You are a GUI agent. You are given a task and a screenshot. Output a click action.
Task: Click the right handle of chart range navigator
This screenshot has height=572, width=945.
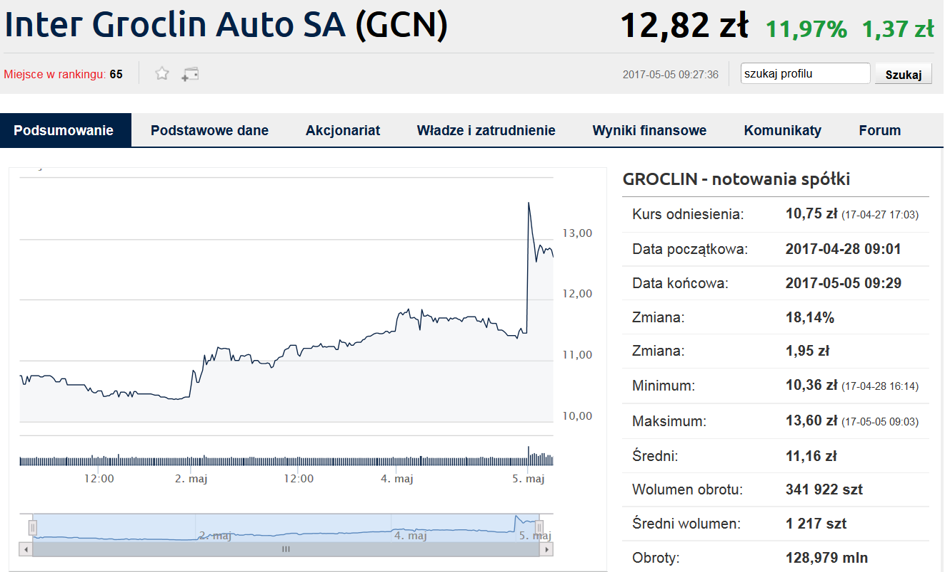539,528
